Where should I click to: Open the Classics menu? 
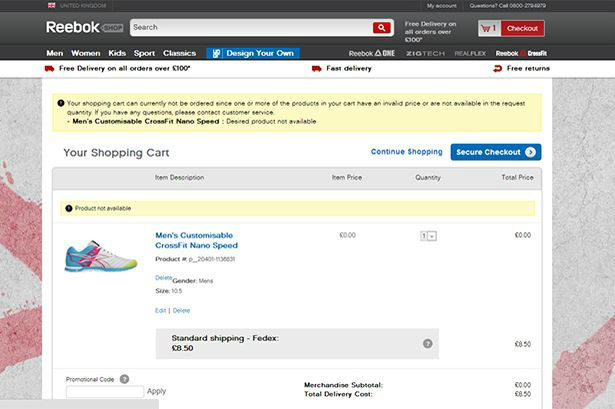pos(180,53)
